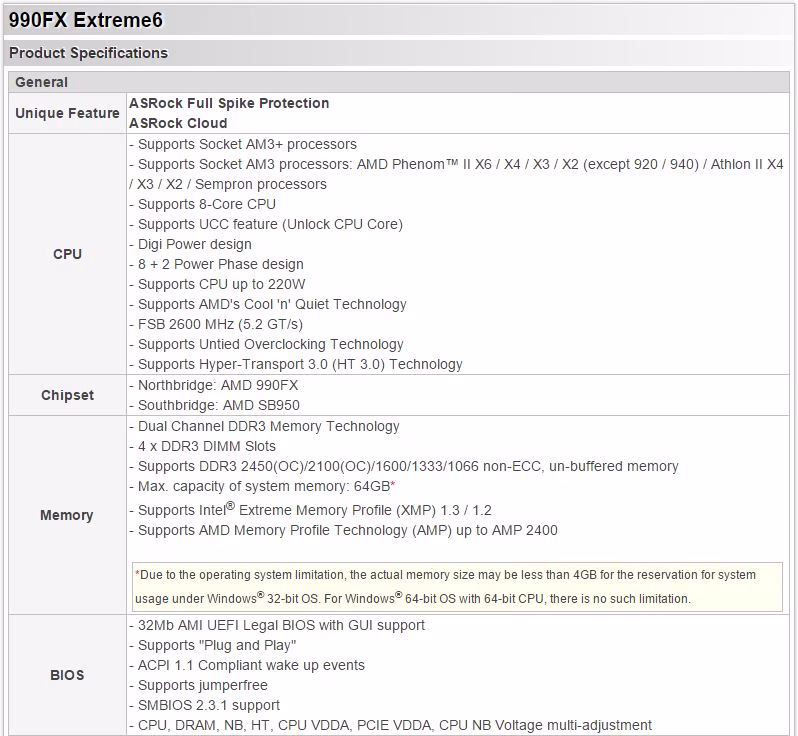Click 'Supports Untied Overclocking Technology' line
The height and width of the screenshot is (736, 798).
[x=266, y=345]
